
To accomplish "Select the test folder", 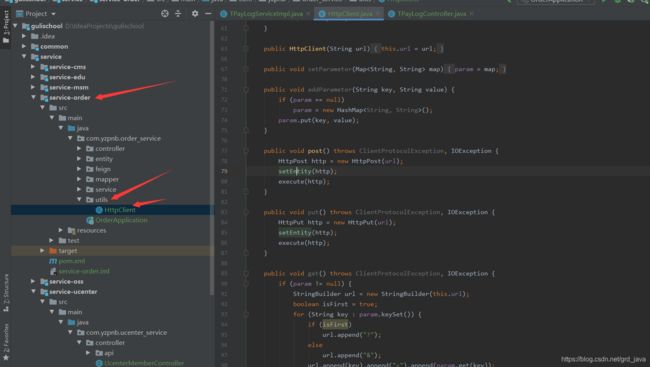I will coord(73,241).
